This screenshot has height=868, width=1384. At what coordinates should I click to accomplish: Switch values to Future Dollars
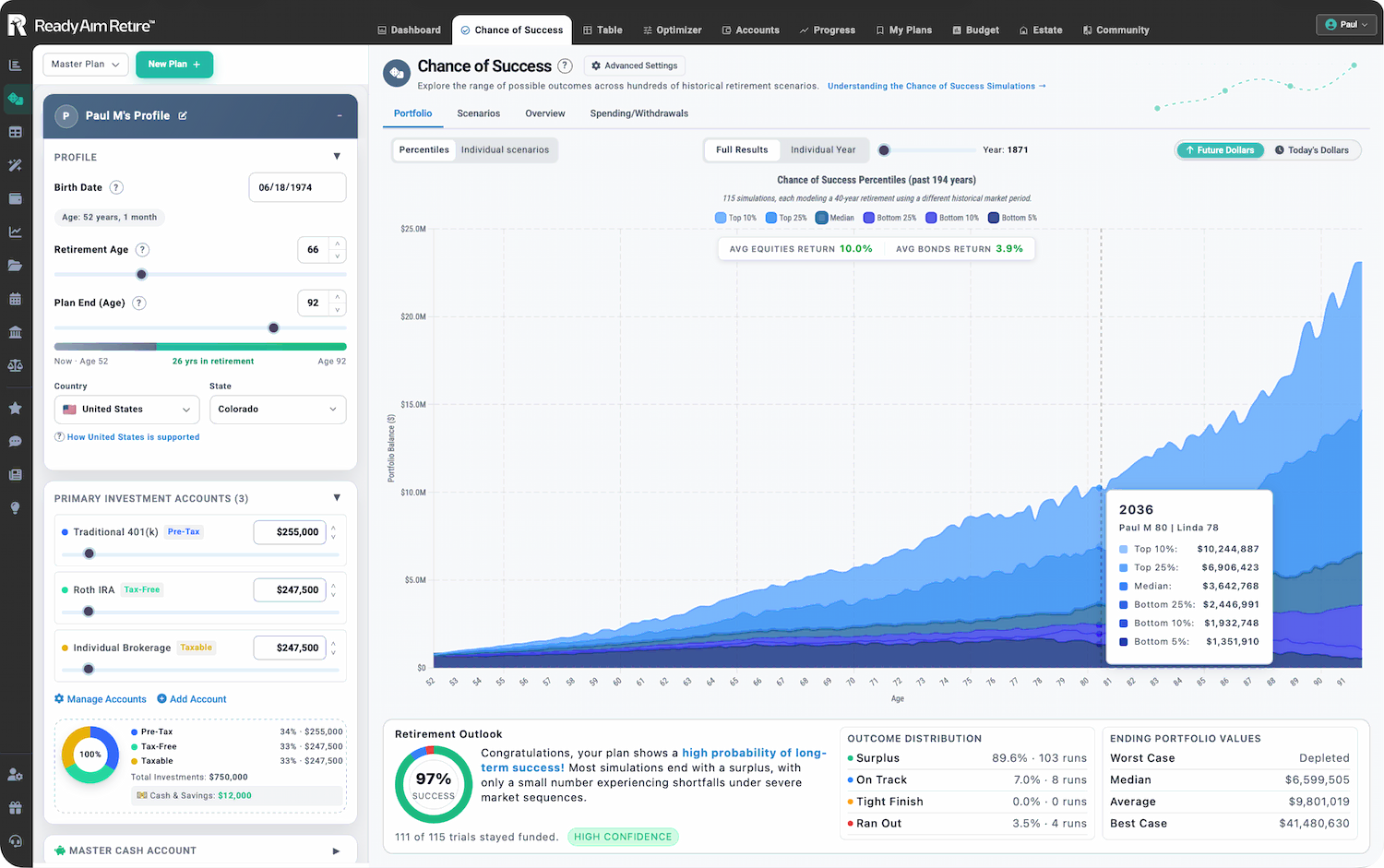pyautogui.click(x=1220, y=150)
